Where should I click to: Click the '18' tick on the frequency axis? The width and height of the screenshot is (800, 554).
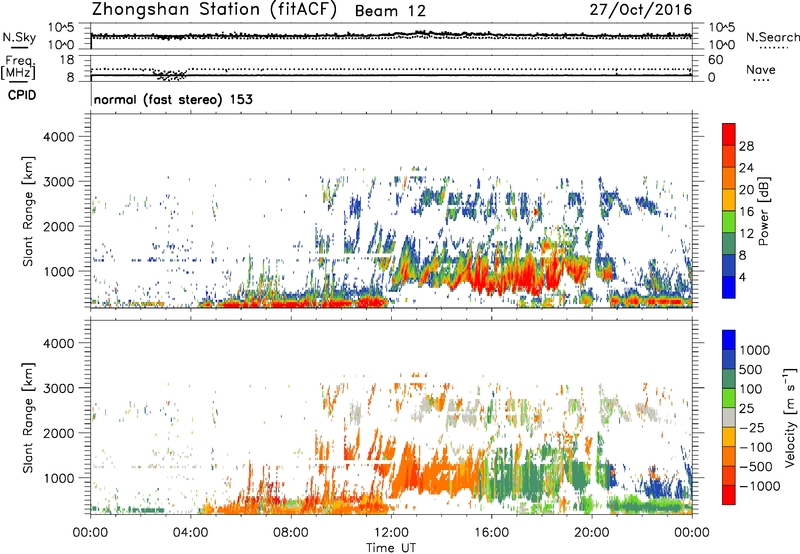(x=67, y=60)
